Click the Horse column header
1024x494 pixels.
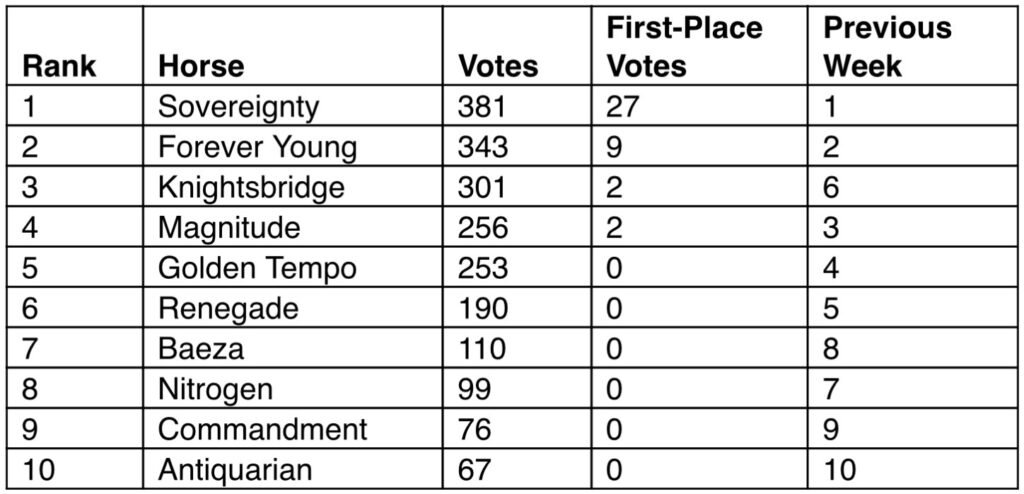coord(201,66)
